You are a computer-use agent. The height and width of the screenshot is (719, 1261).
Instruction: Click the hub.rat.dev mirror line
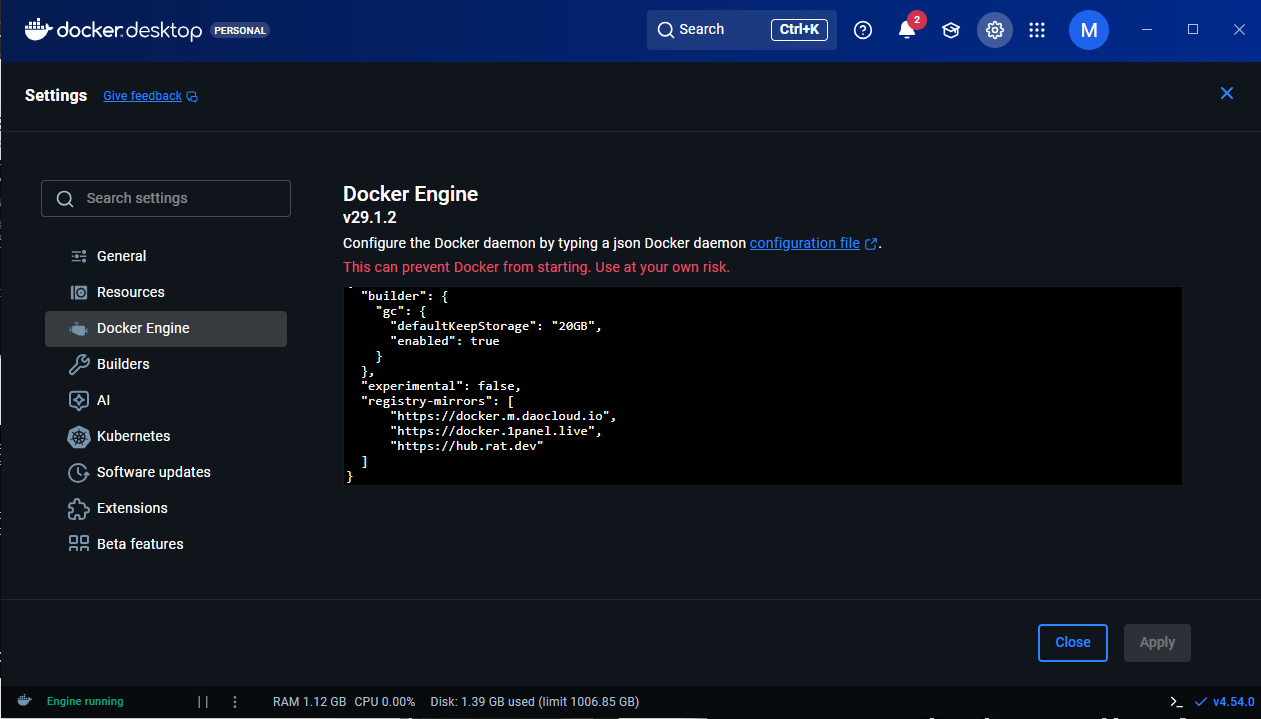point(467,446)
